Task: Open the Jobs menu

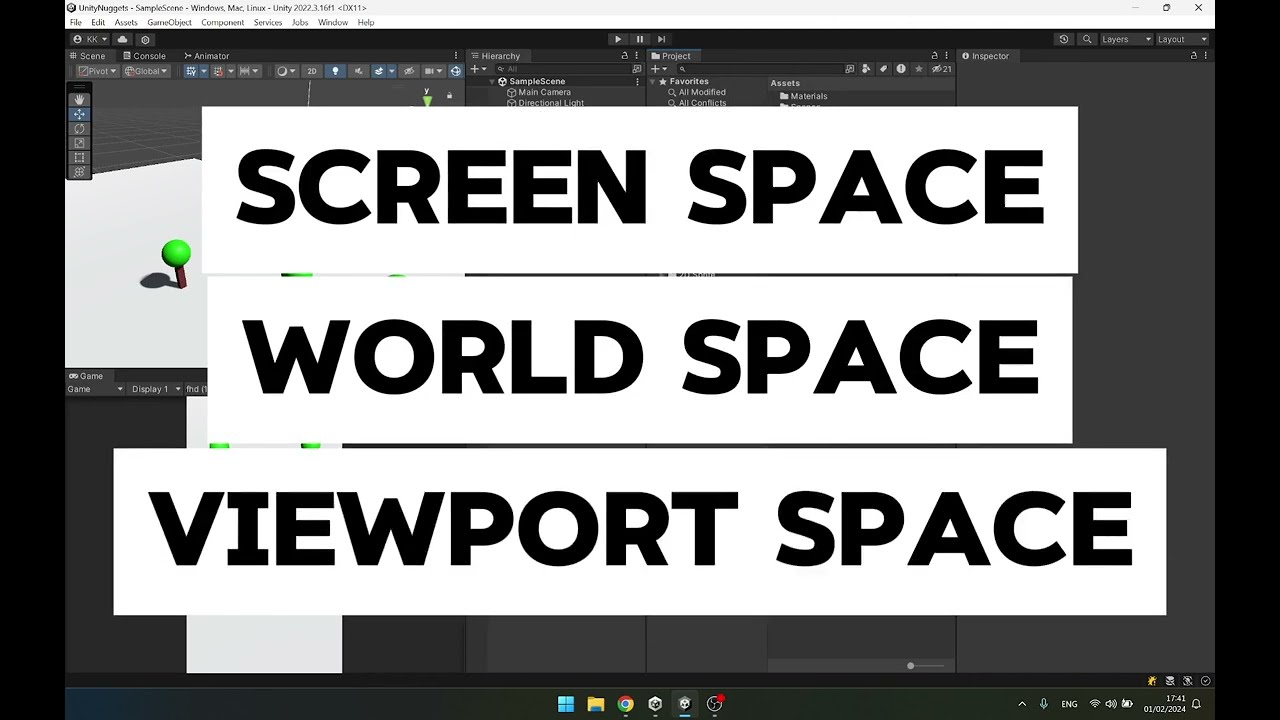Action: 300,22
